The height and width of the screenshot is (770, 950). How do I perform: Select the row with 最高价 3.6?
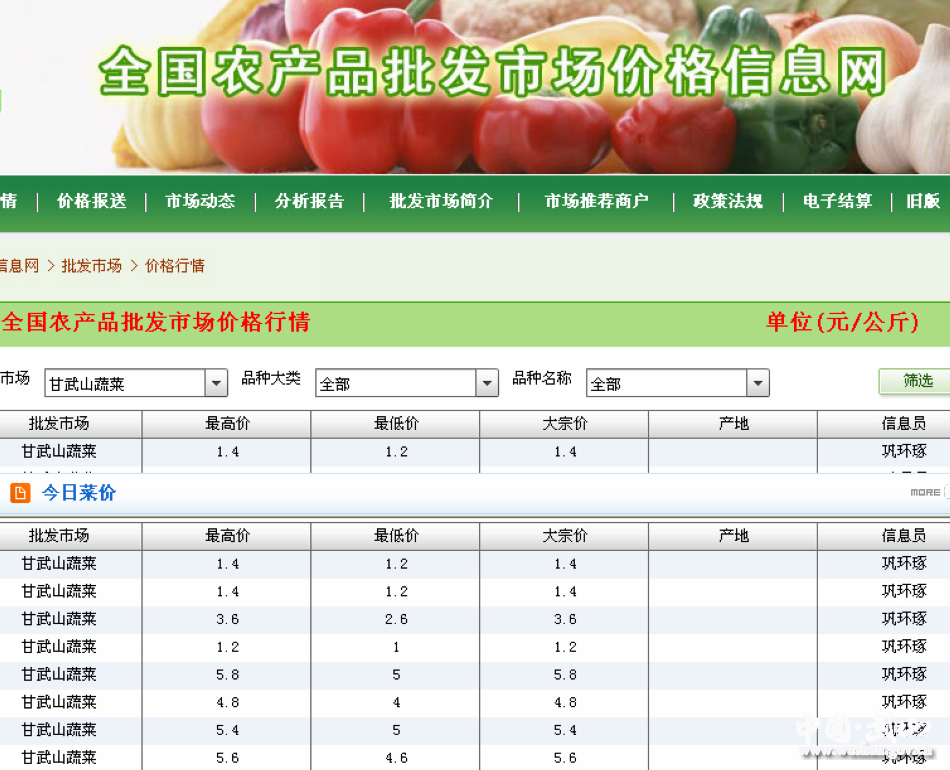[x=227, y=619]
